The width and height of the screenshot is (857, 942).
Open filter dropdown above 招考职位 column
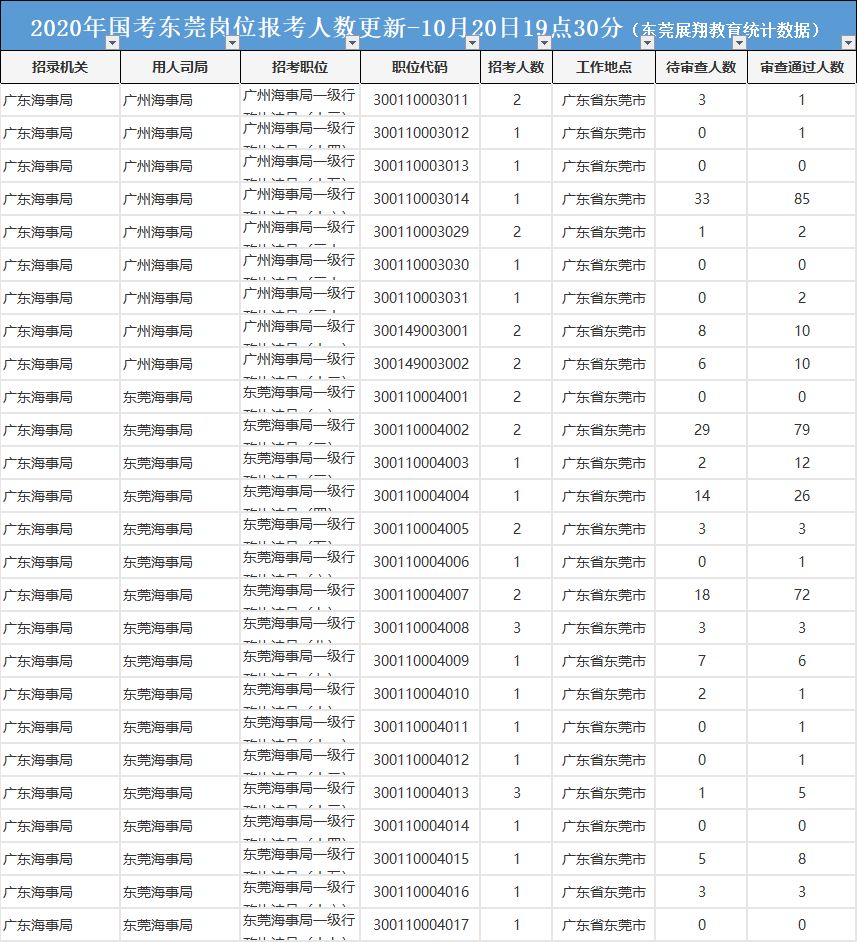353,43
